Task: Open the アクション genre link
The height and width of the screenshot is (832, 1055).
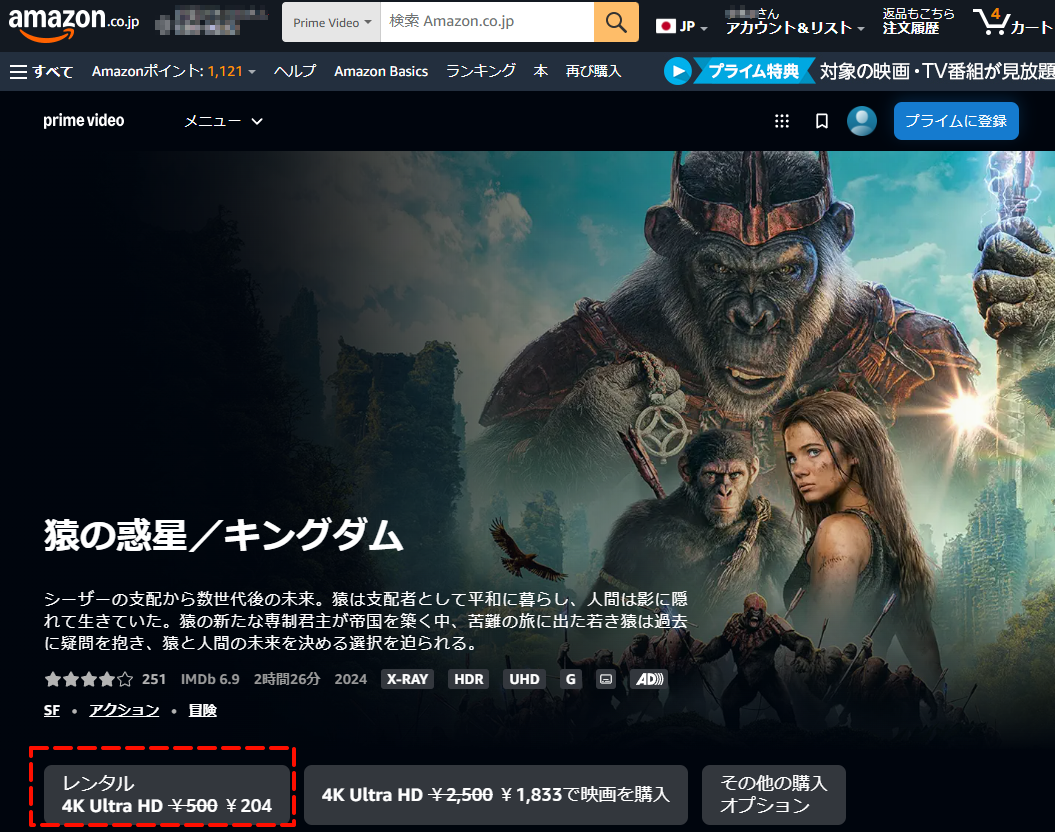Action: point(123,710)
